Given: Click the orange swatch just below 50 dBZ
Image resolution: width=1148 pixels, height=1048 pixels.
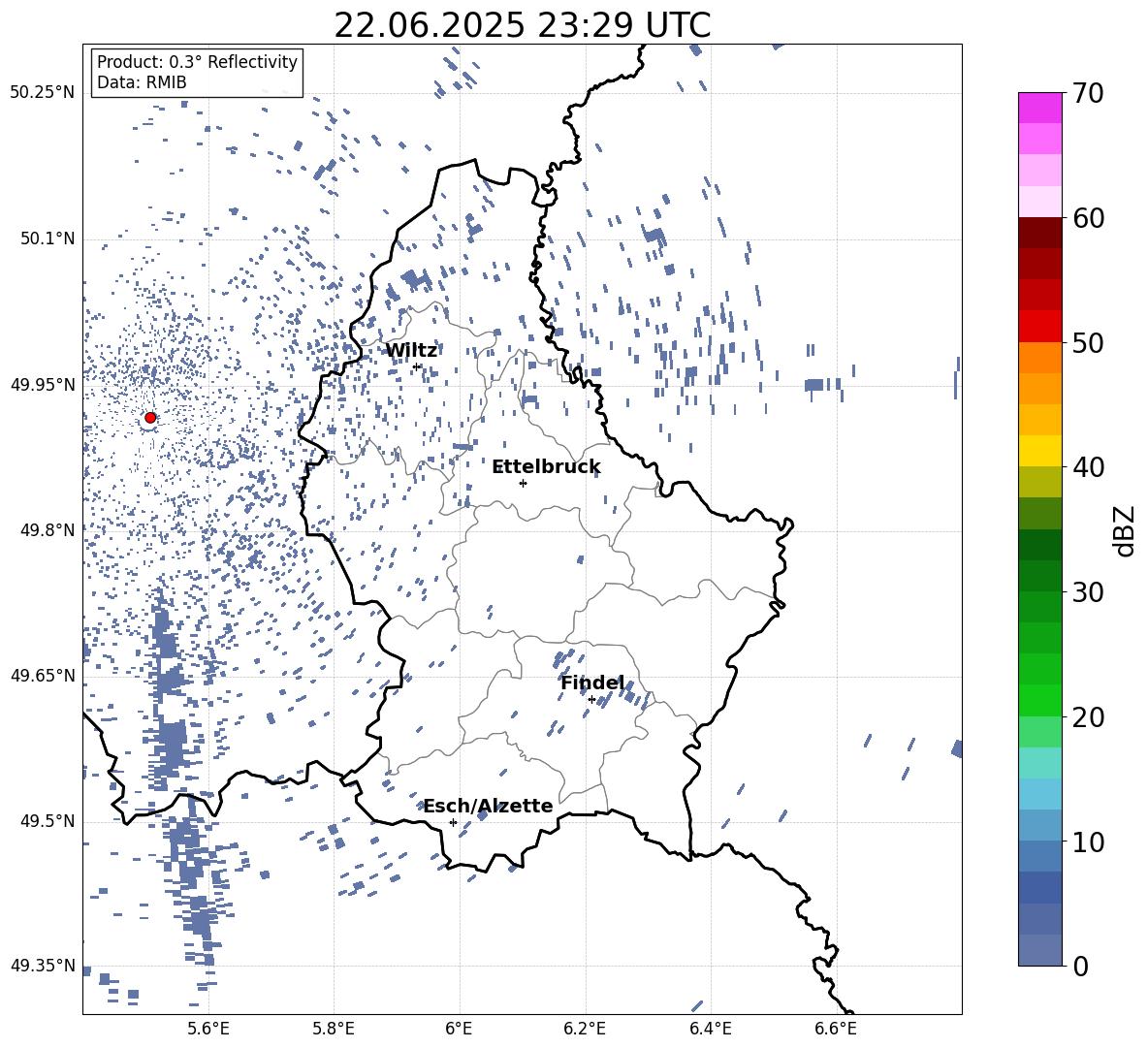Looking at the screenshot, I should [x=1039, y=357].
